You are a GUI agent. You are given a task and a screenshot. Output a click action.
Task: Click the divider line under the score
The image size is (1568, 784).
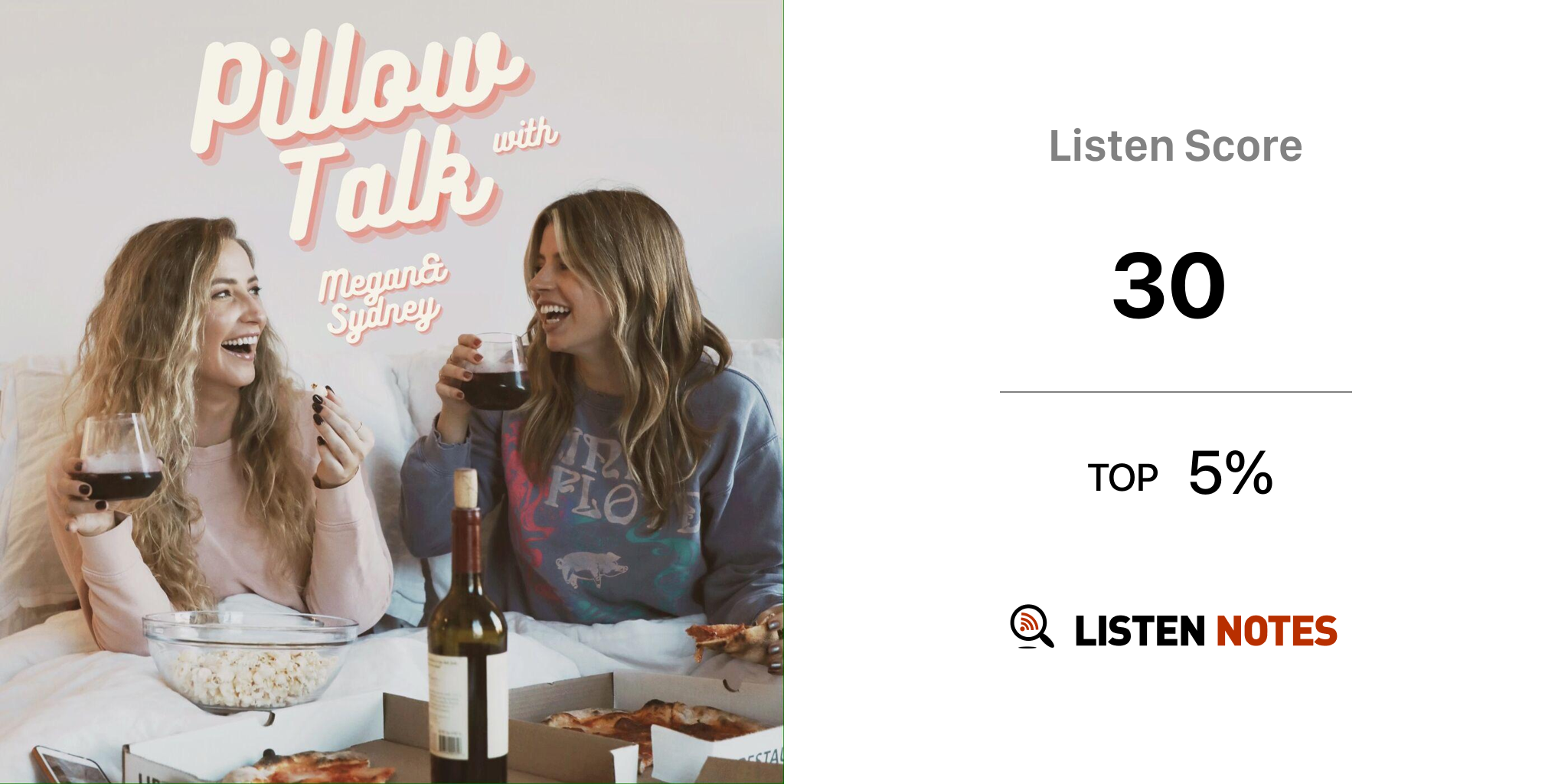pyautogui.click(x=1175, y=392)
